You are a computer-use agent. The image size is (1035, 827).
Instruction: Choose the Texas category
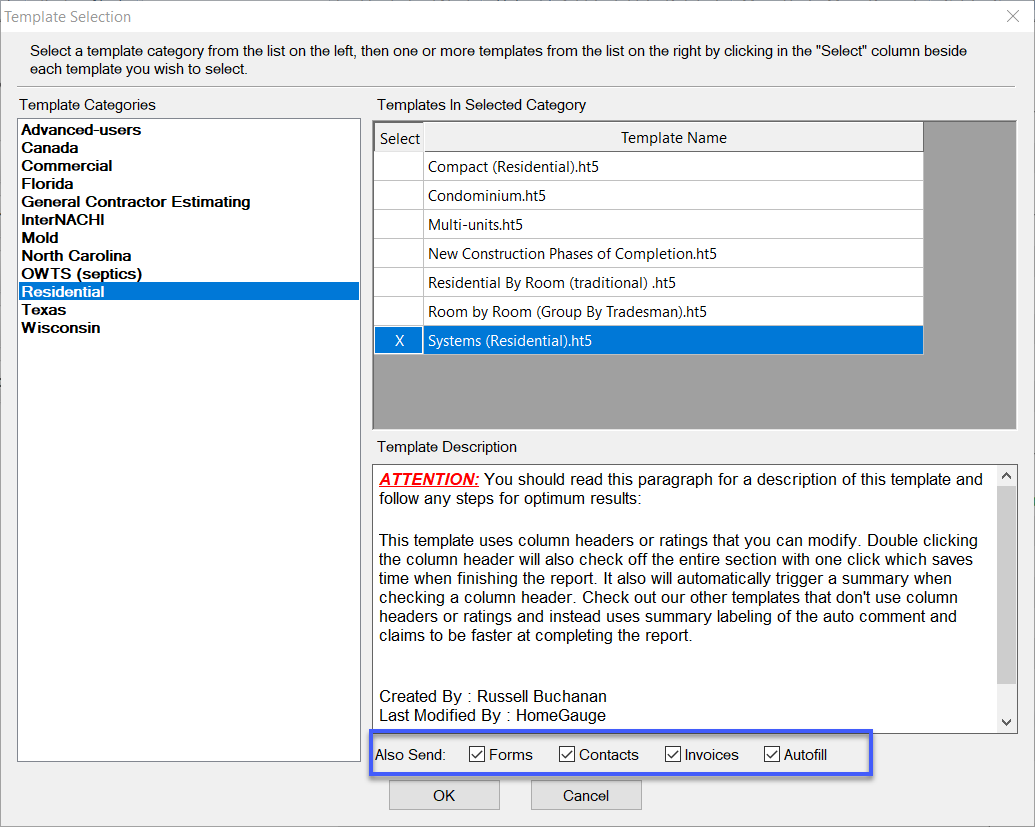[x=43, y=309]
